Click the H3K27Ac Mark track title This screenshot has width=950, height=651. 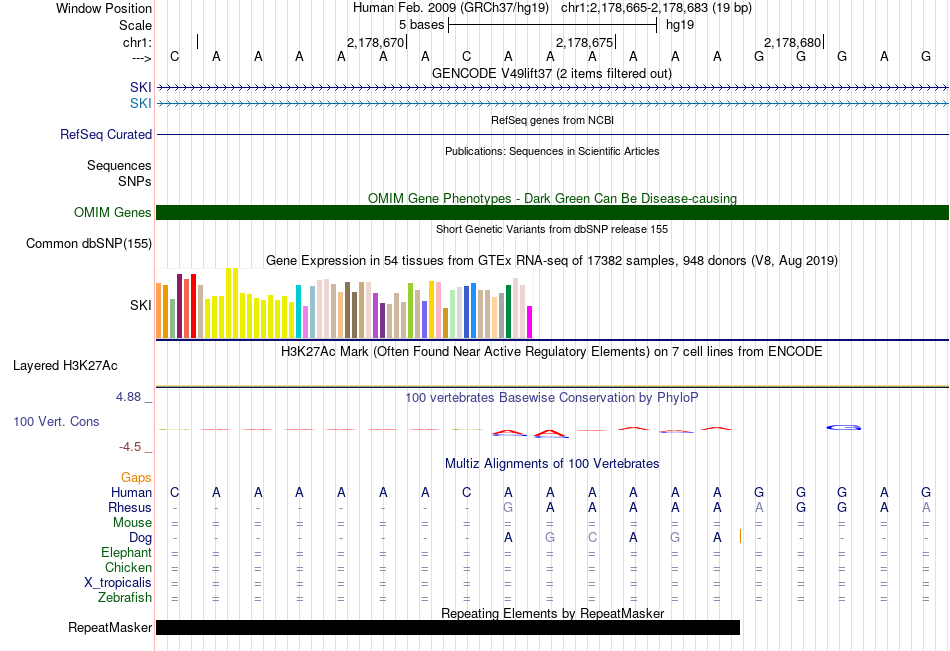[x=552, y=352]
